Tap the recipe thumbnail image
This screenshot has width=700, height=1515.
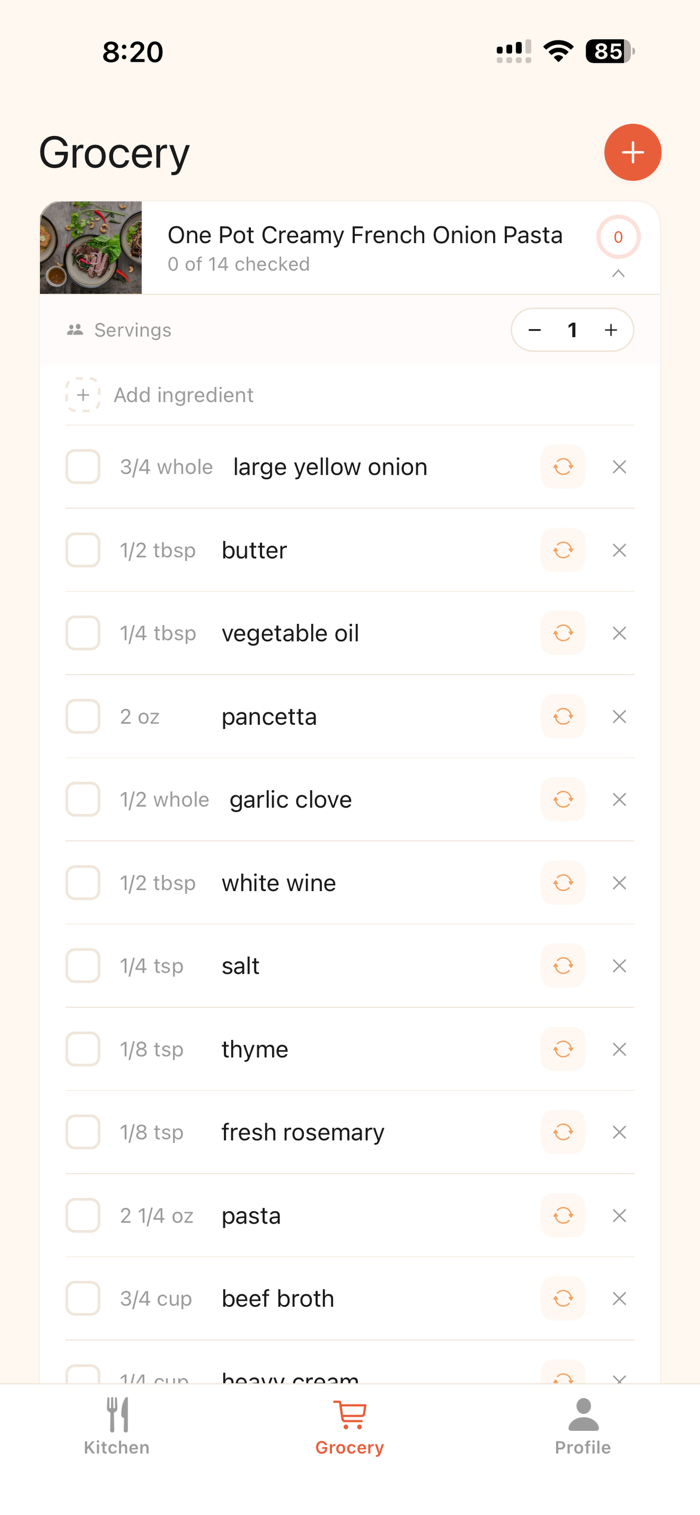click(91, 248)
